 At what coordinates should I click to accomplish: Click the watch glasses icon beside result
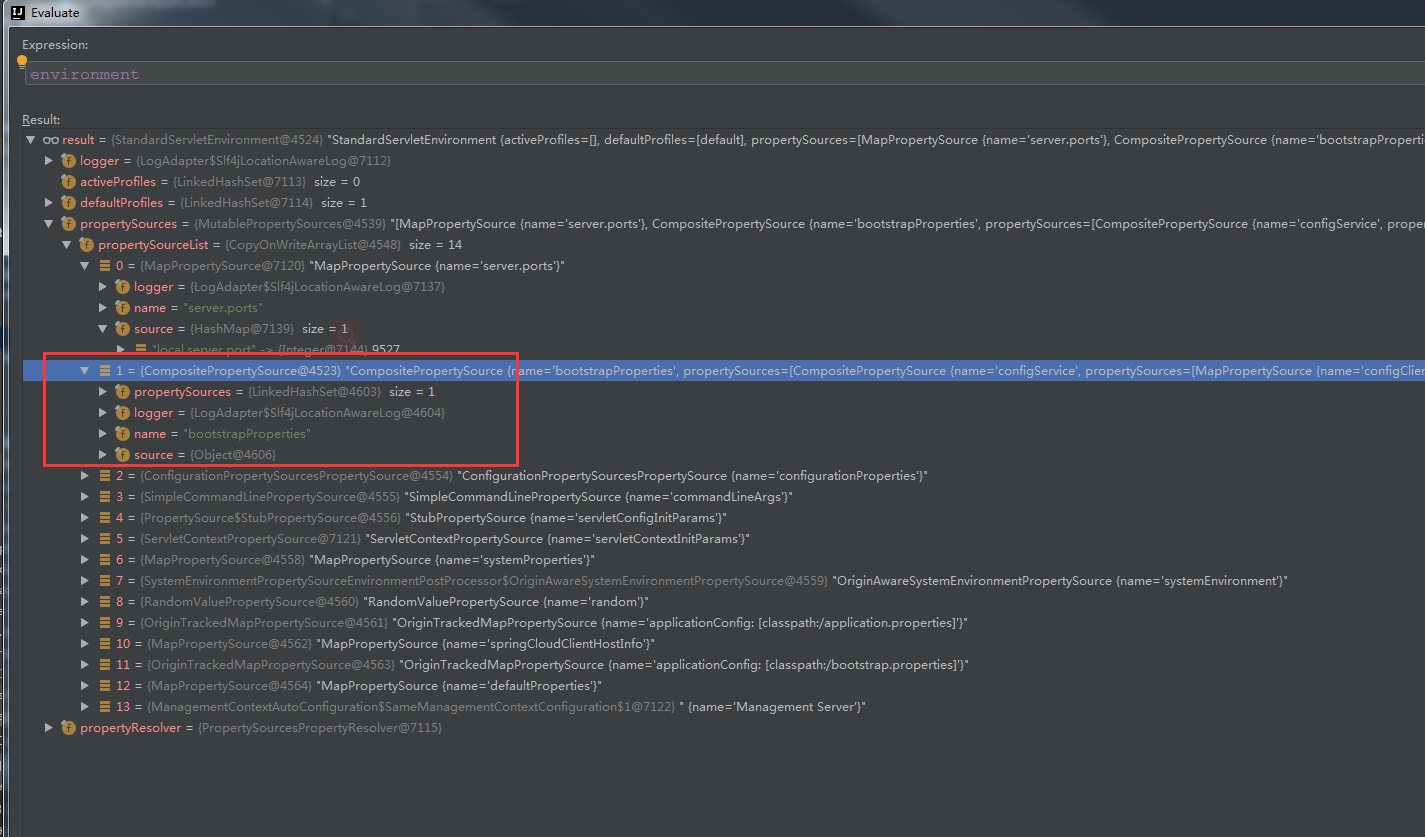click(50, 140)
